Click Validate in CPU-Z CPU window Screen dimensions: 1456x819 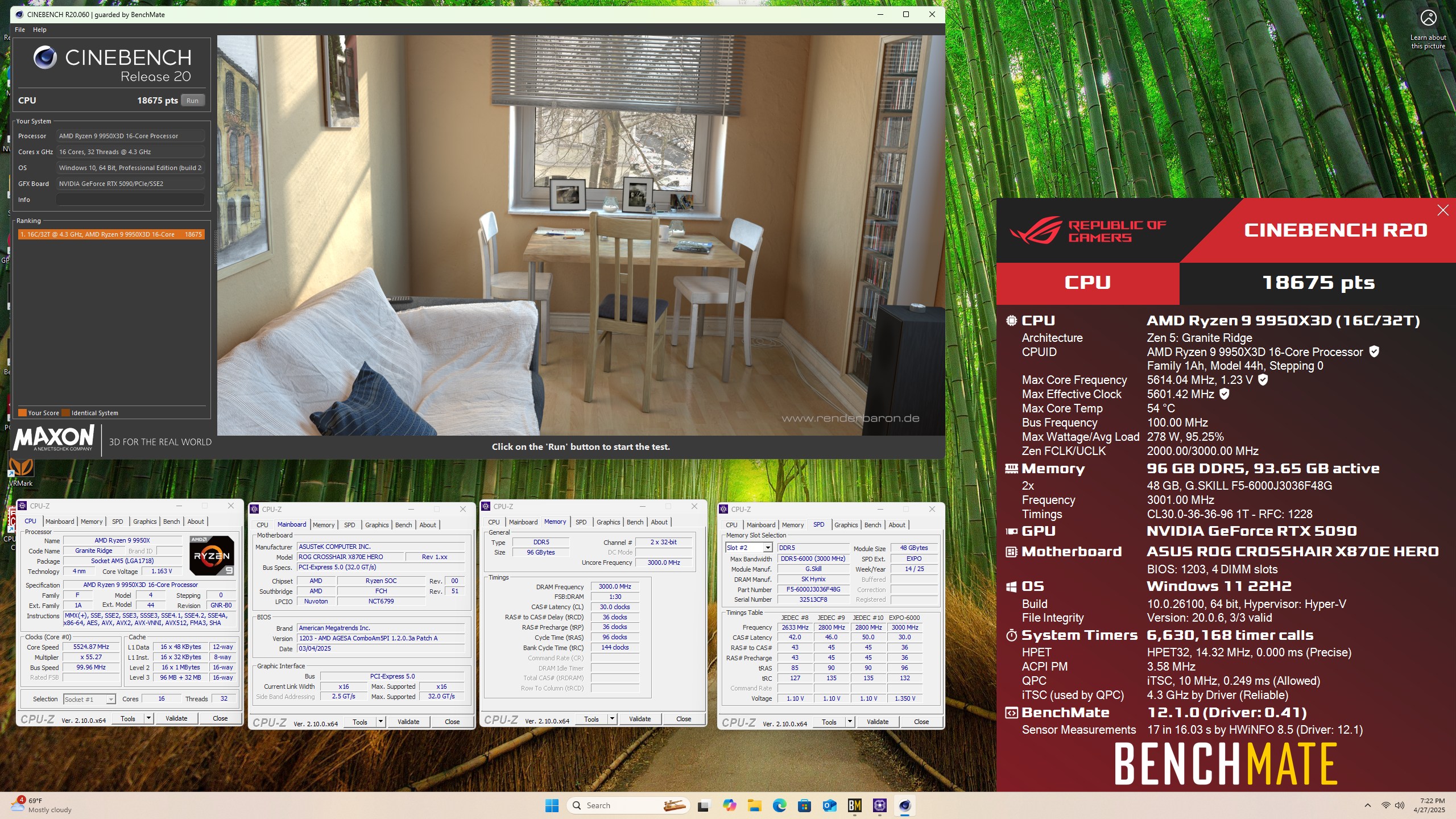(176, 718)
